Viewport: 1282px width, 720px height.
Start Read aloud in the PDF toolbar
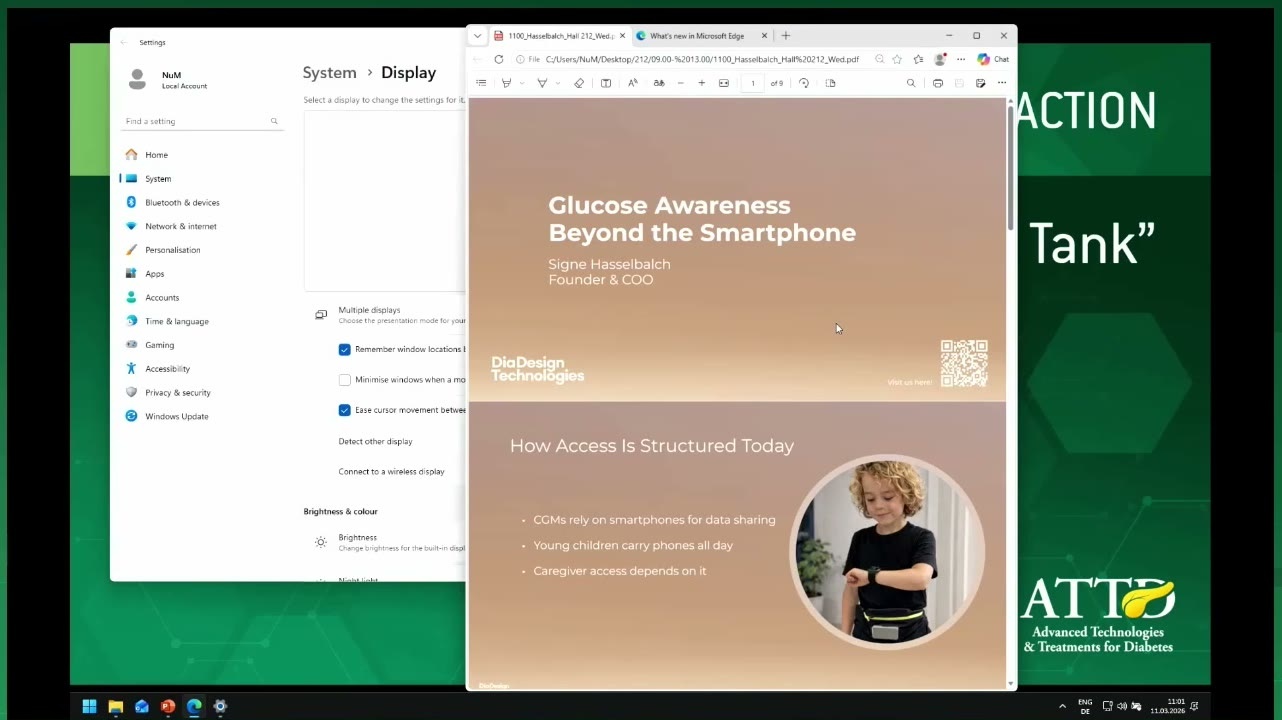click(x=633, y=83)
